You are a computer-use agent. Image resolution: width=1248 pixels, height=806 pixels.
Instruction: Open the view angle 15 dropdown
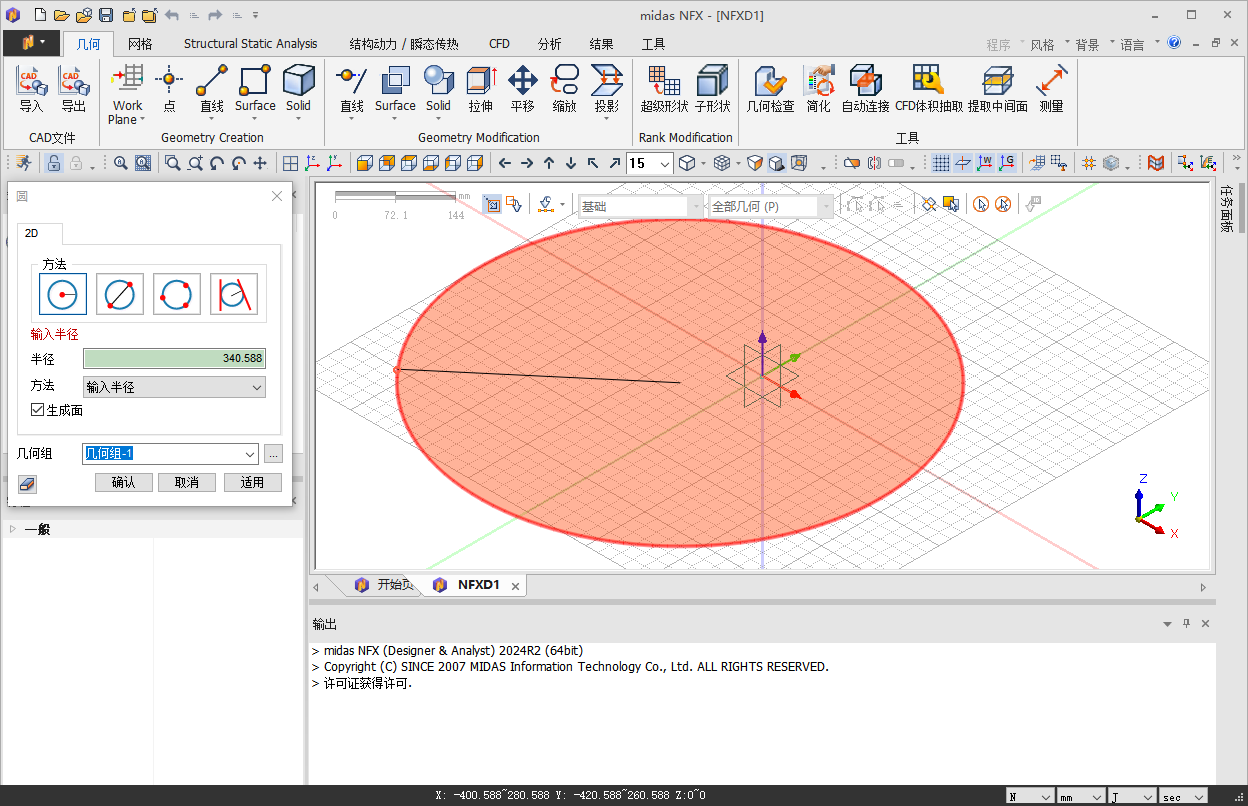[649, 163]
